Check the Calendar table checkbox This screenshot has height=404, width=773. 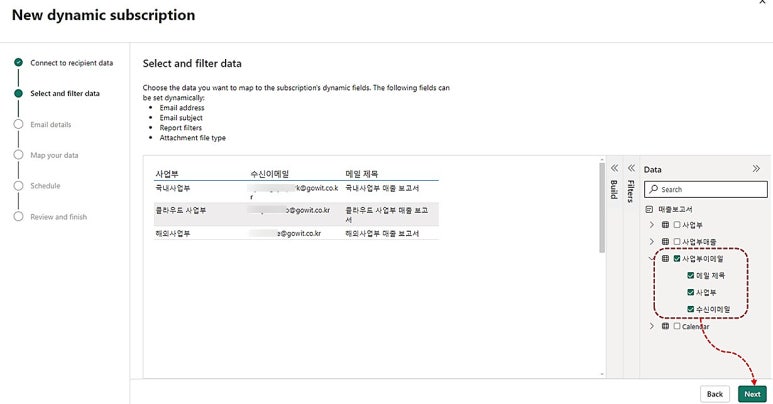pyautogui.click(x=677, y=326)
